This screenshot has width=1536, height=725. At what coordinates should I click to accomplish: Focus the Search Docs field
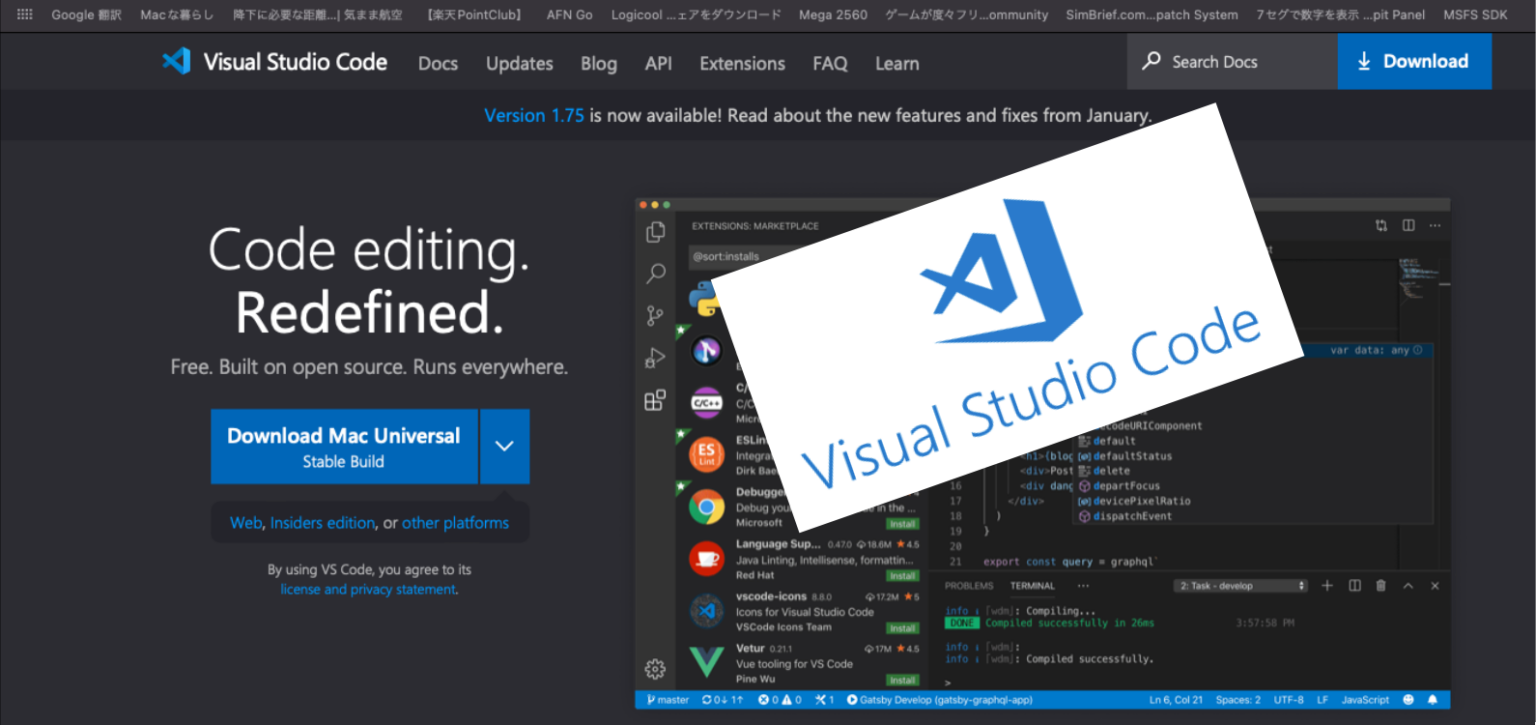pos(1232,61)
